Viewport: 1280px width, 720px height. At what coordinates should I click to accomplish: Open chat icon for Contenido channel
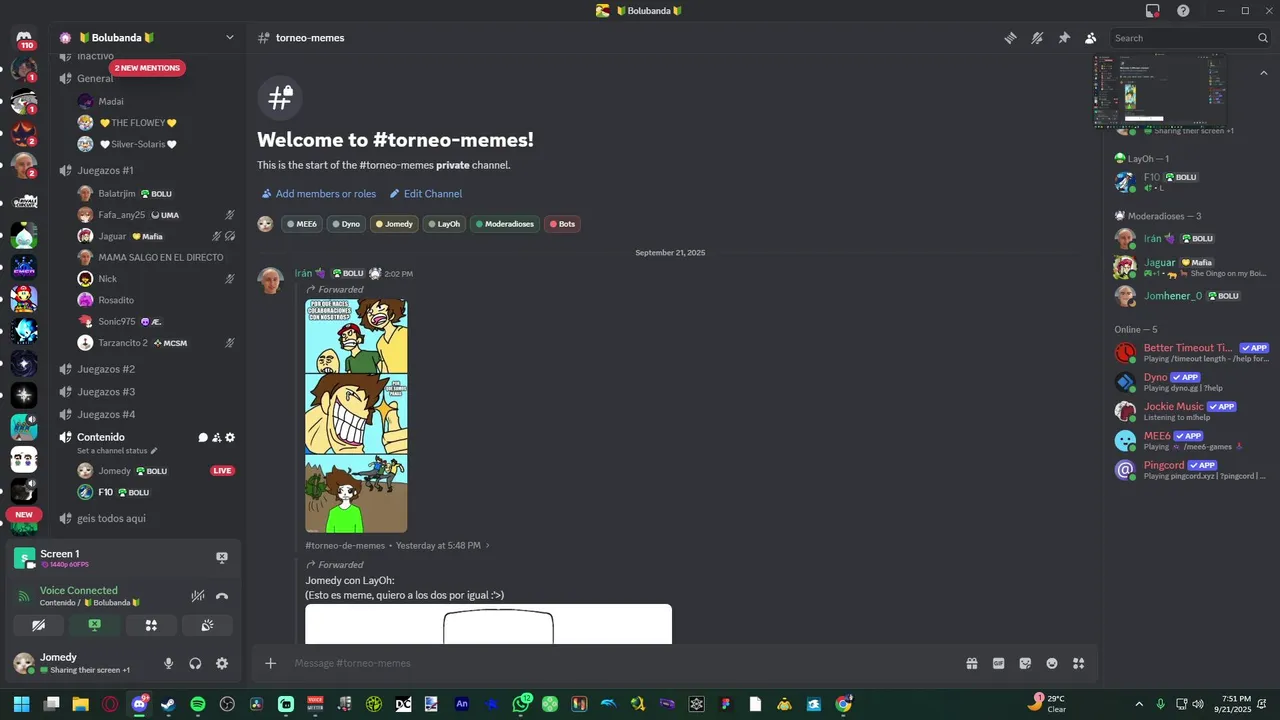click(x=203, y=437)
